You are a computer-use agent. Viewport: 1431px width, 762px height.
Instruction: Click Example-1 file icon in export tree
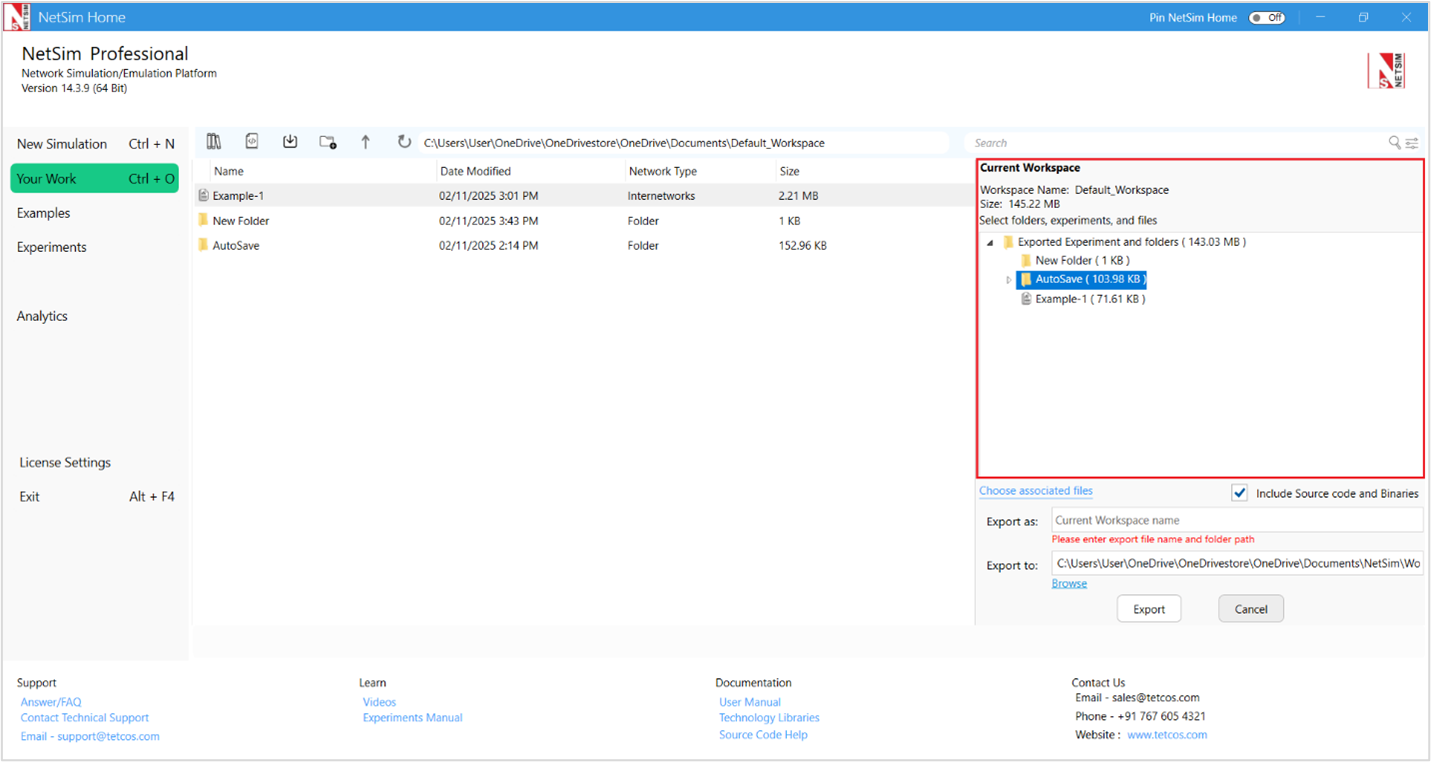pyautogui.click(x=1026, y=299)
